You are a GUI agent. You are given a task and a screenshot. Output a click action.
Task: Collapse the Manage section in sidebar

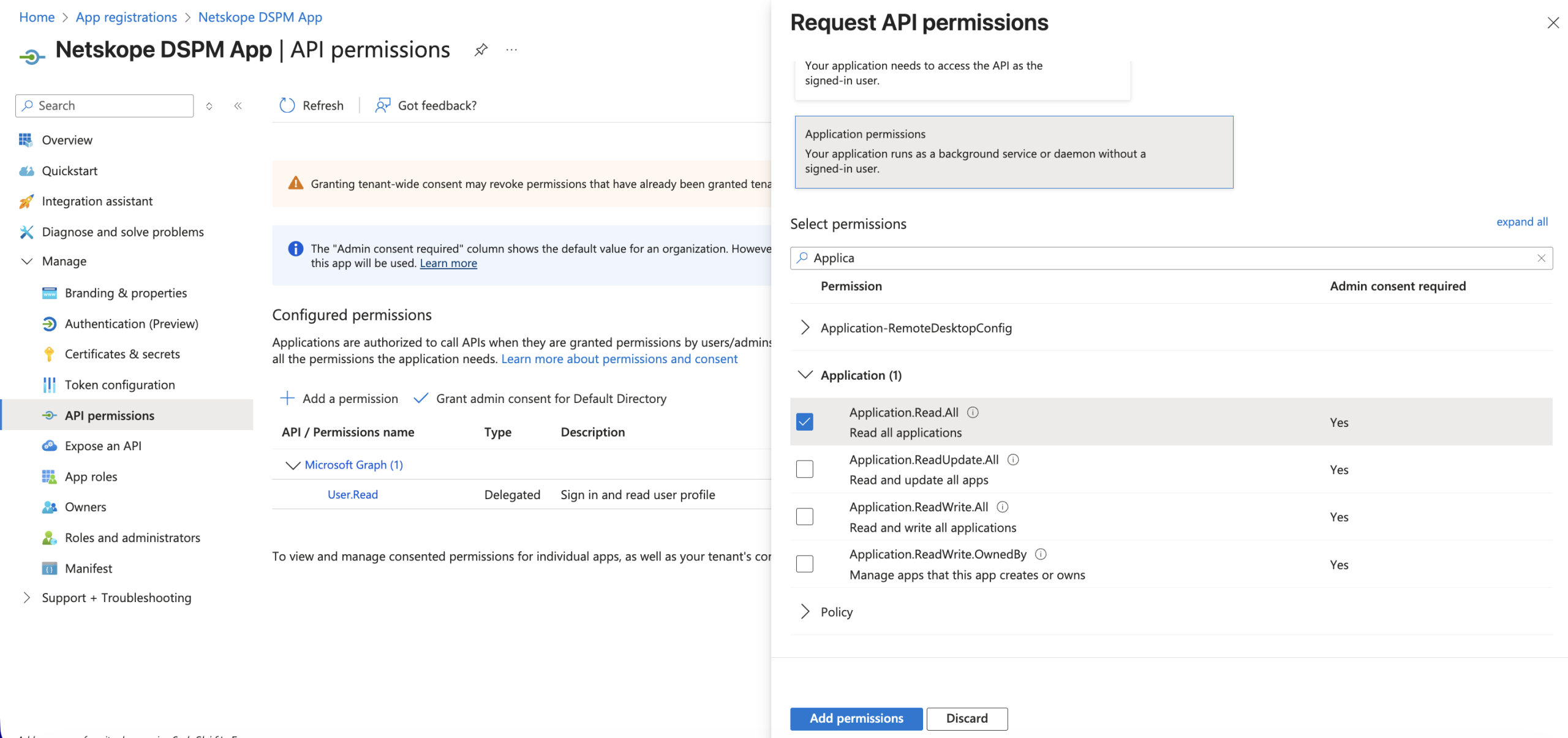click(26, 261)
